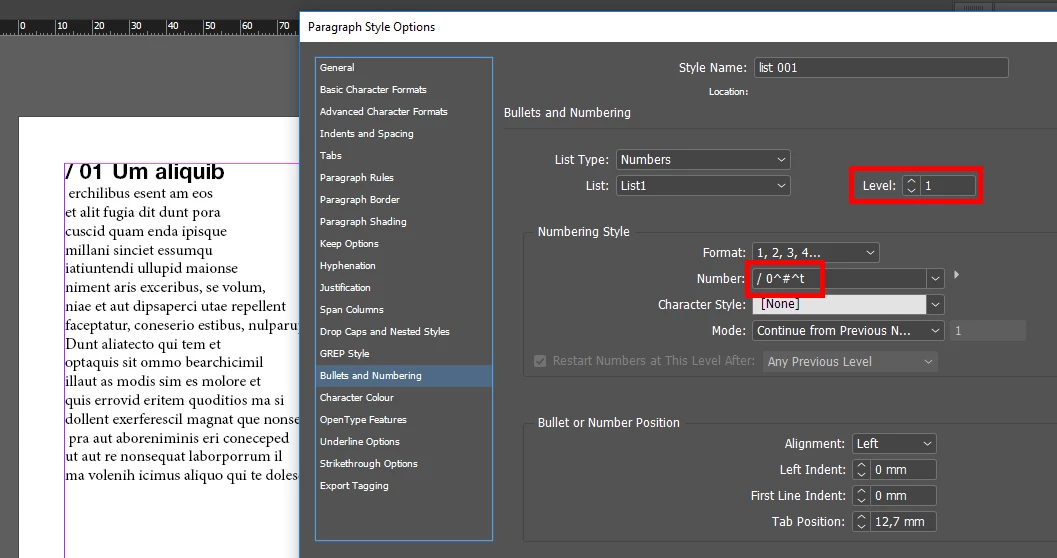This screenshot has height=558, width=1057.
Task: Open the General category
Action: pyautogui.click(x=403, y=67)
